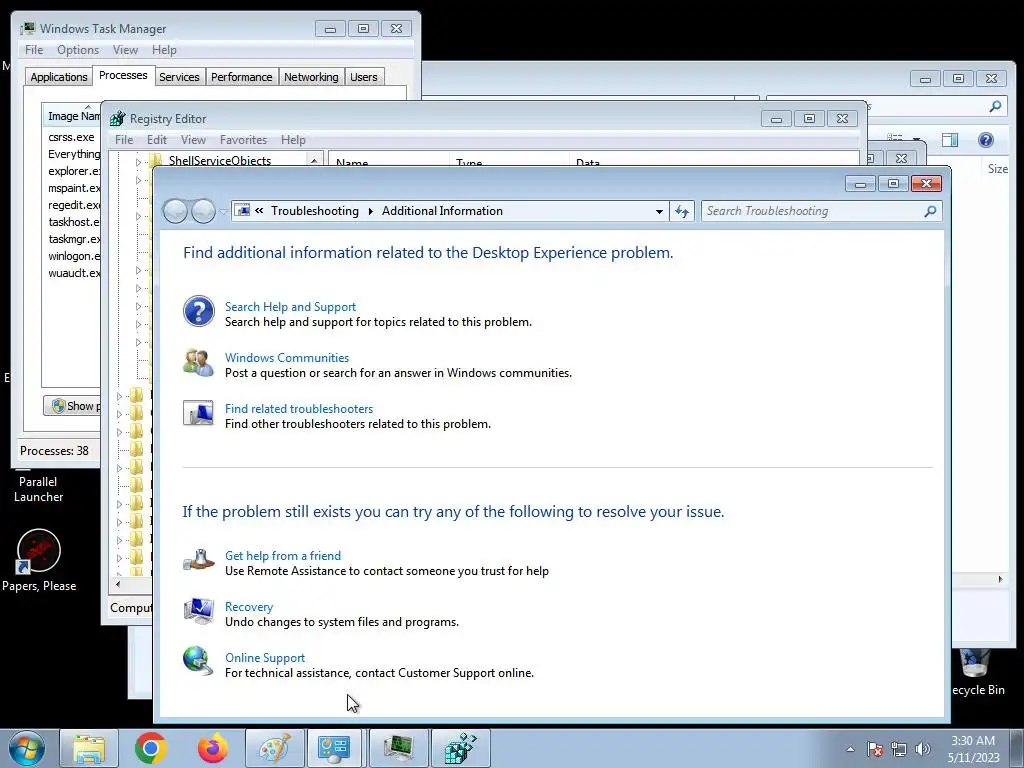This screenshot has width=1024, height=768.
Task: Switch to Paint on the taskbar
Action: [x=275, y=748]
